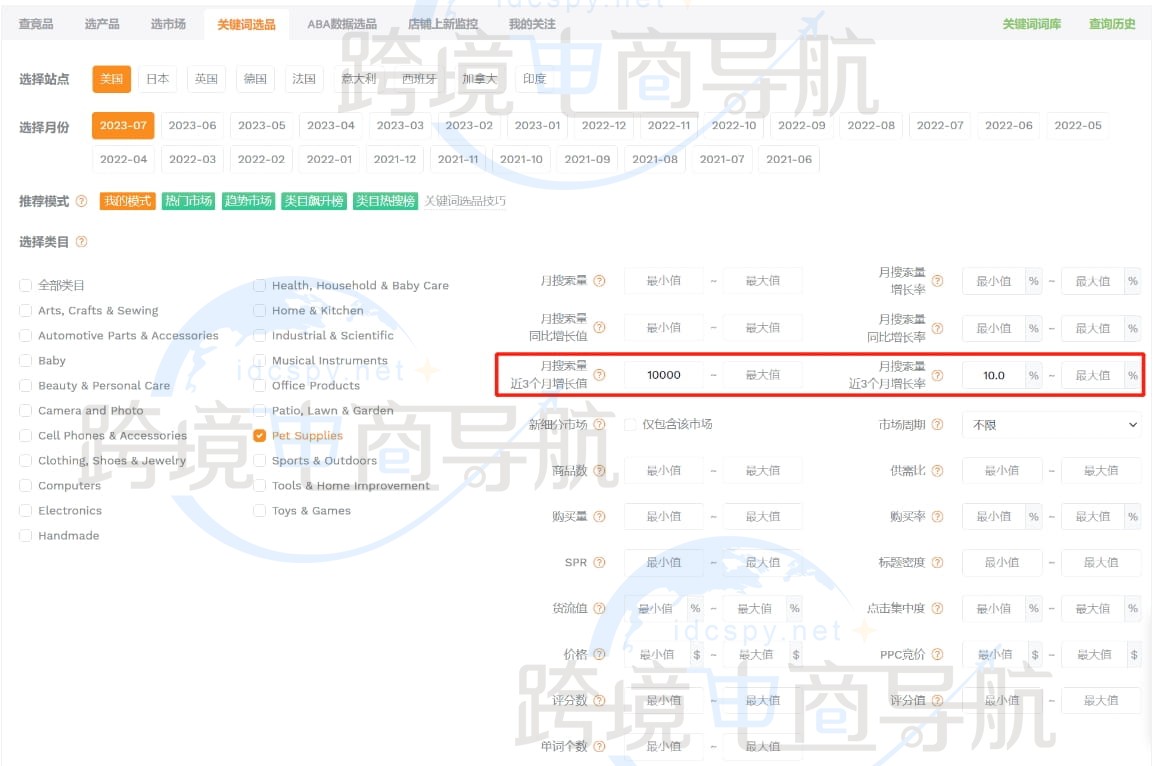Screen dimensions: 1156x766
Task: Click the 10.0 growth rate input field
Action: [994, 374]
